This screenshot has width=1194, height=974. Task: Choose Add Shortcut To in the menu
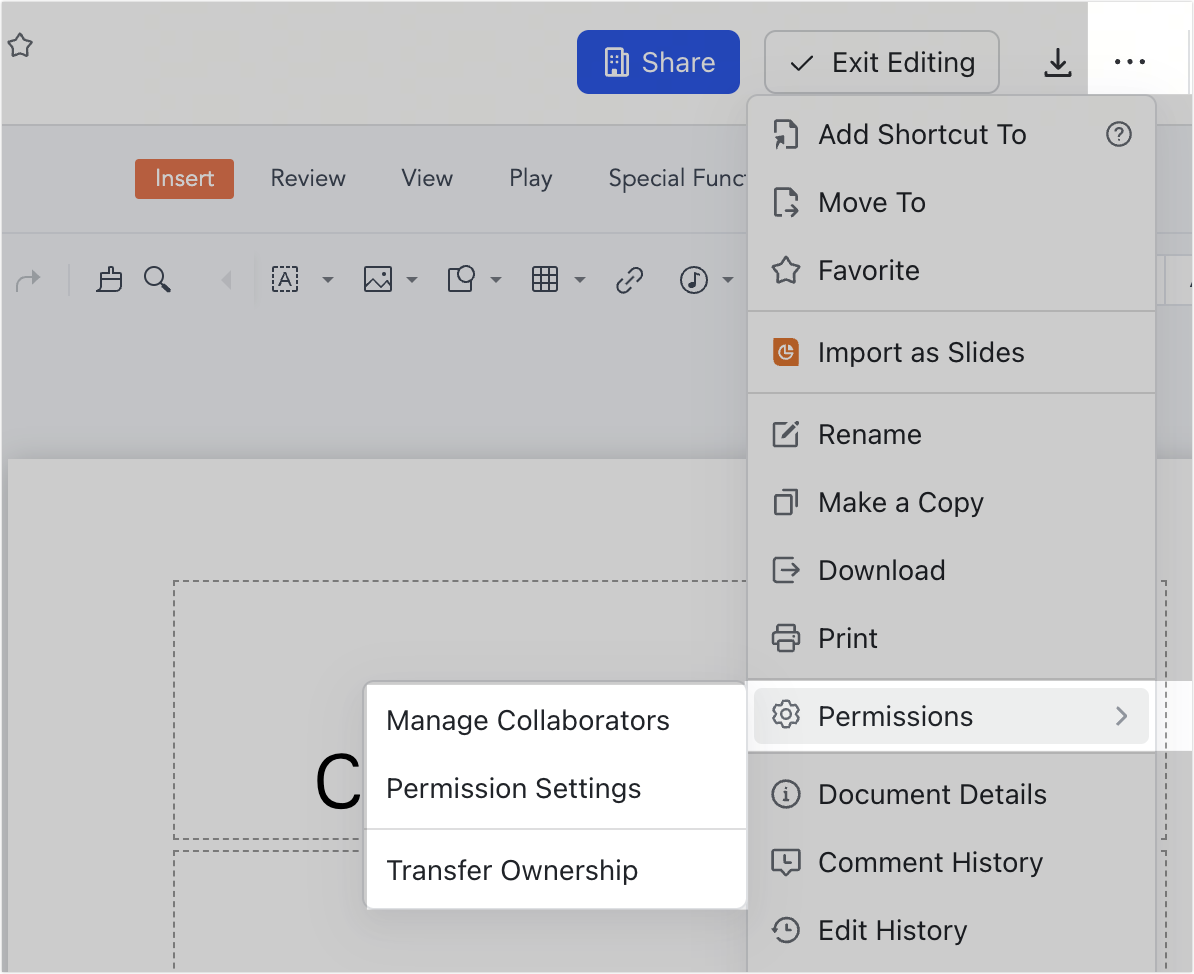(952, 135)
